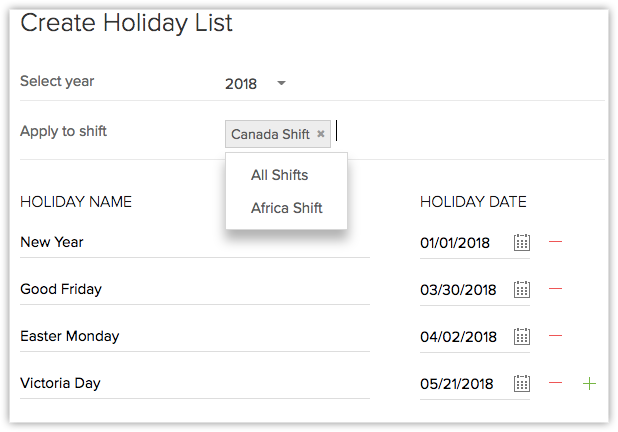Open calendar picker for Good Friday date
The width and height of the screenshot is (618, 432).
pos(521,289)
